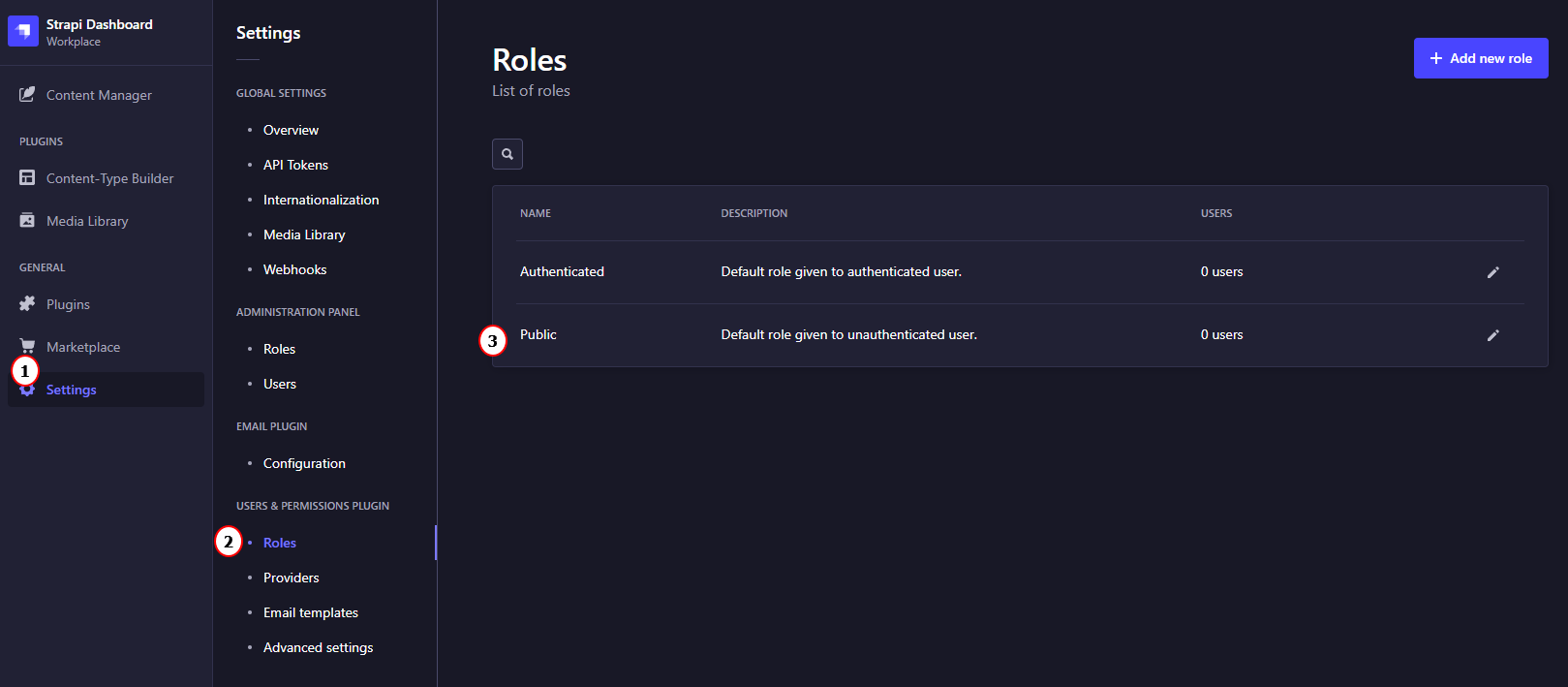Select Roles under Users & Permissions Plugin
The height and width of the screenshot is (687, 1568).
point(280,543)
